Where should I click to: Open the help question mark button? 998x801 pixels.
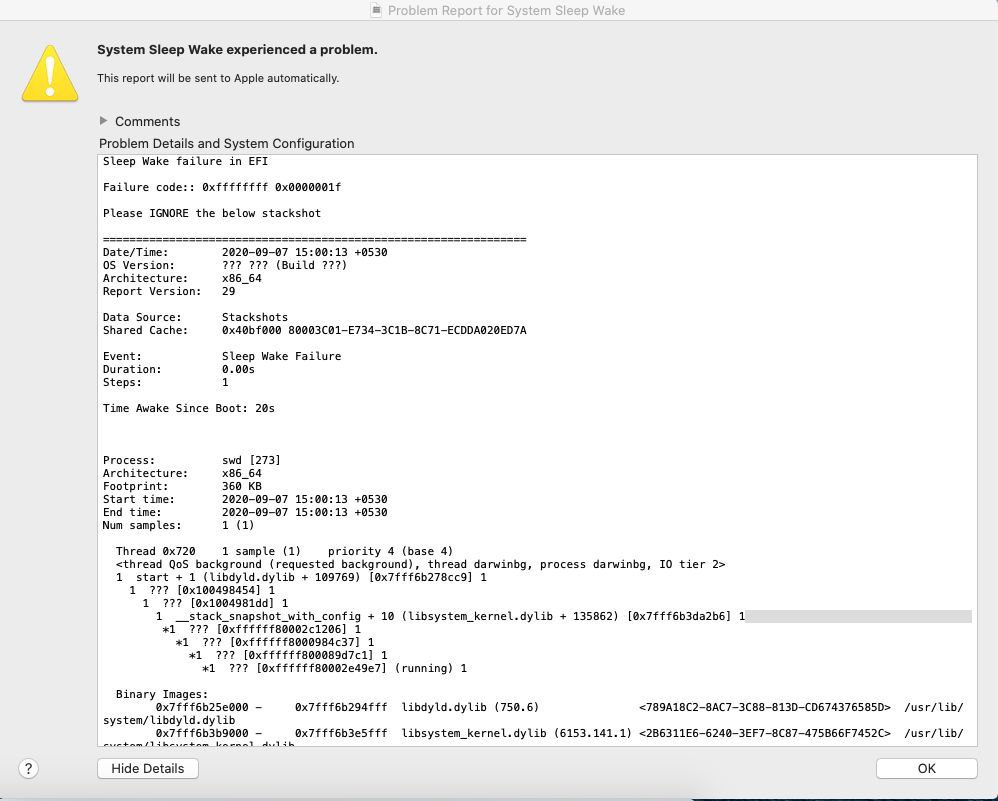point(28,769)
